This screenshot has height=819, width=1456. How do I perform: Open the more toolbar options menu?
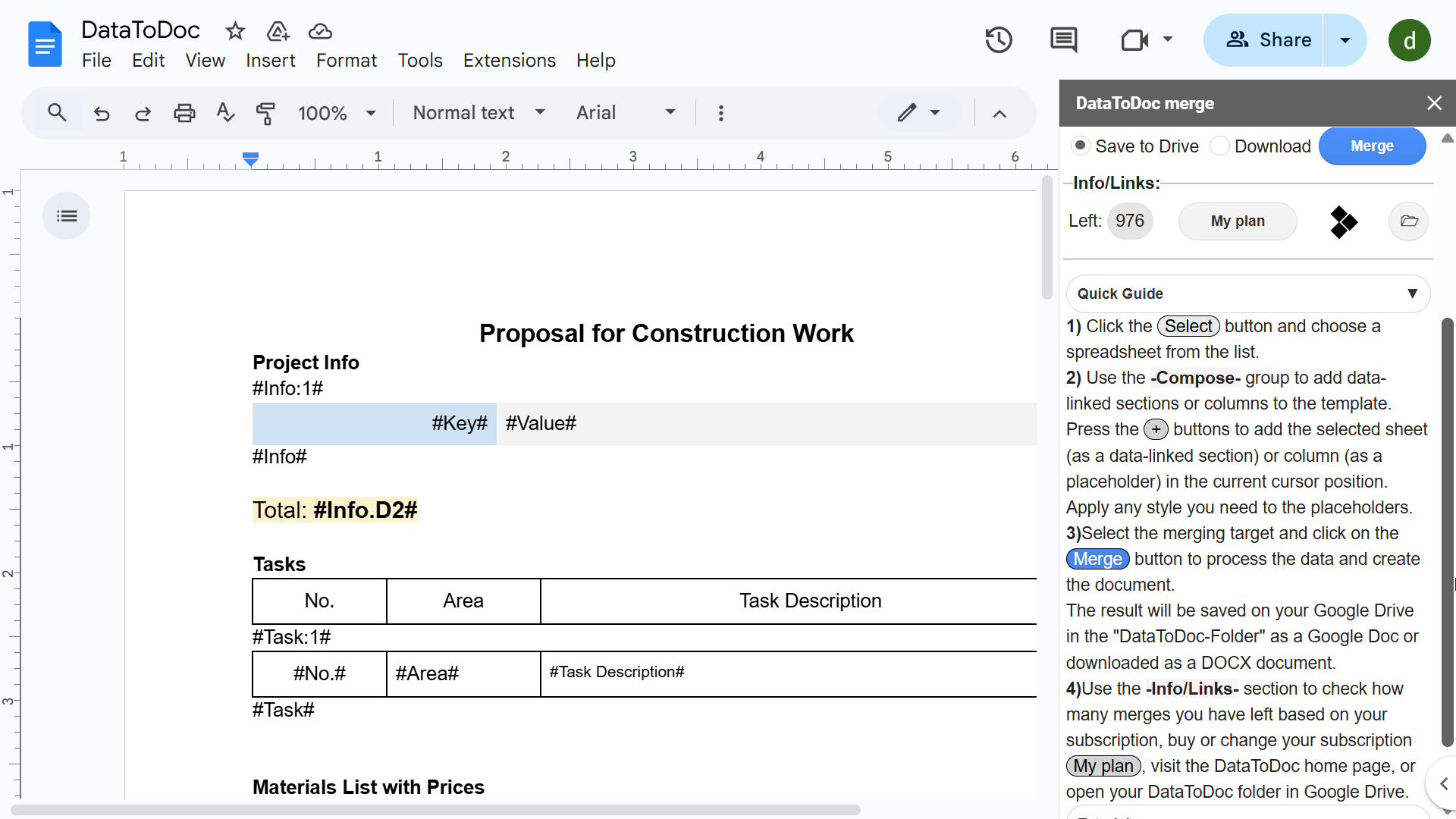coord(720,113)
